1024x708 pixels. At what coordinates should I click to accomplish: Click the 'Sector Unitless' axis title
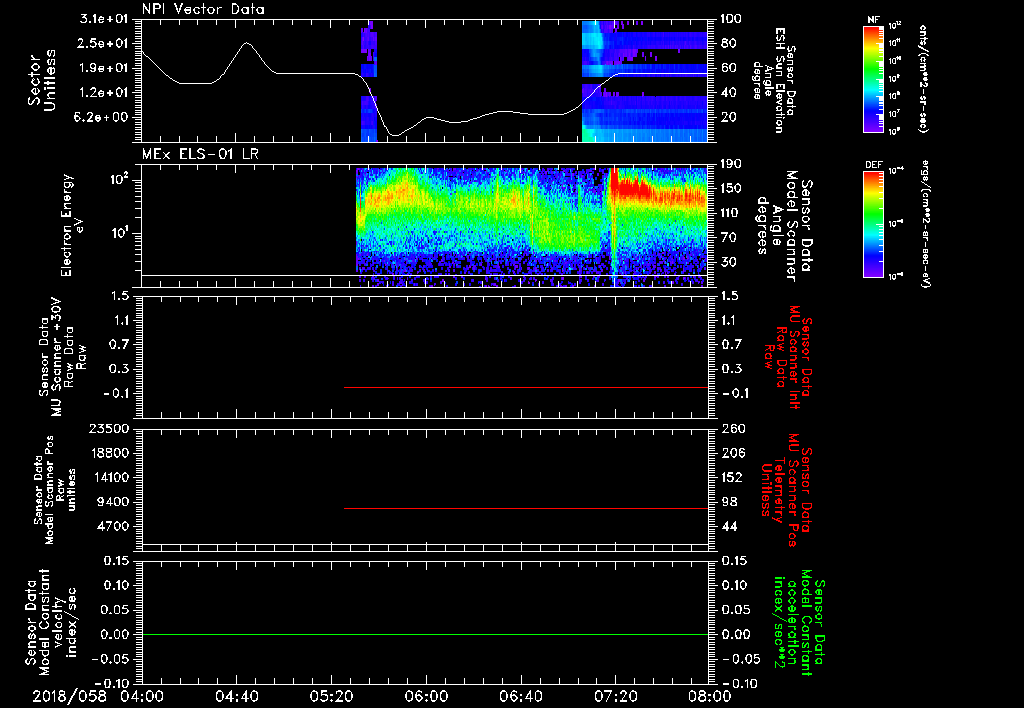click(42, 80)
